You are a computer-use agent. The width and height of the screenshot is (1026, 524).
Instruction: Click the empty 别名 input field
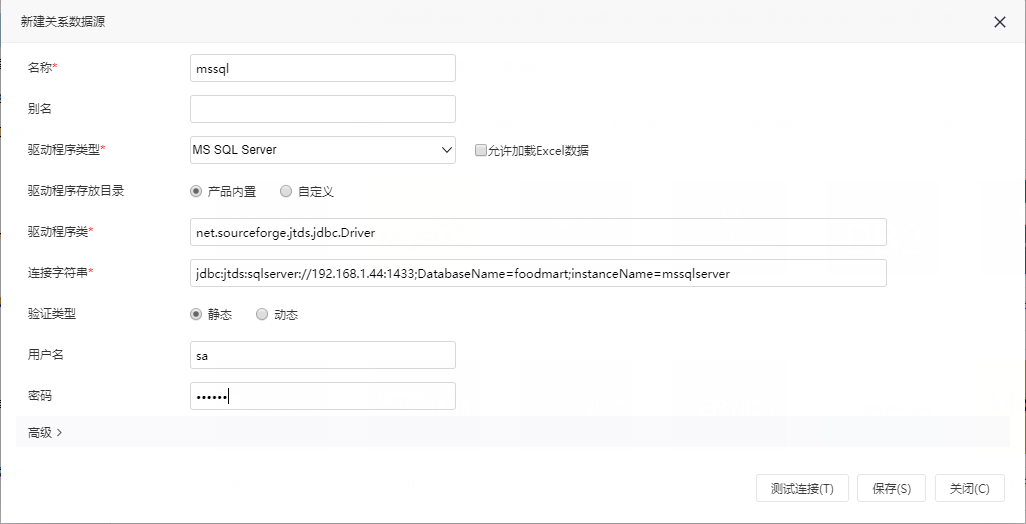pyautogui.click(x=323, y=109)
